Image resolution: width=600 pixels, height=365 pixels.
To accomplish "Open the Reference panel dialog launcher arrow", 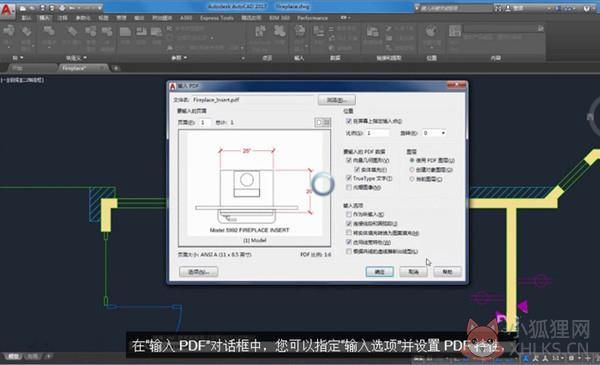I will click(x=243, y=58).
